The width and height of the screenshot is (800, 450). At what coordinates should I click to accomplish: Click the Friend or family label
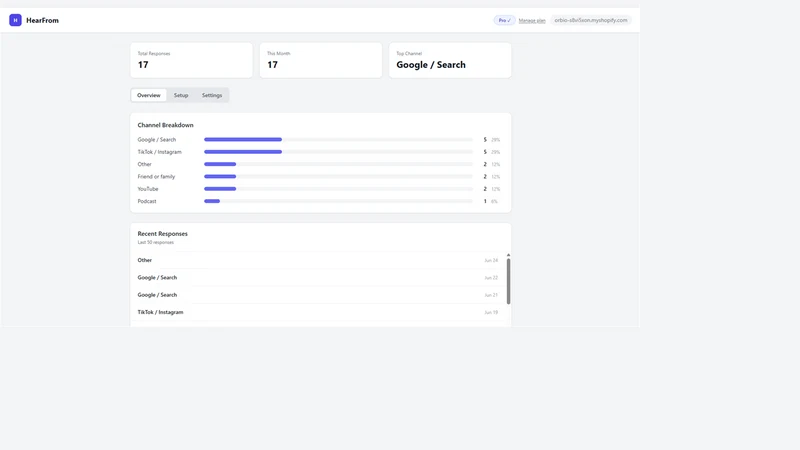coord(156,177)
